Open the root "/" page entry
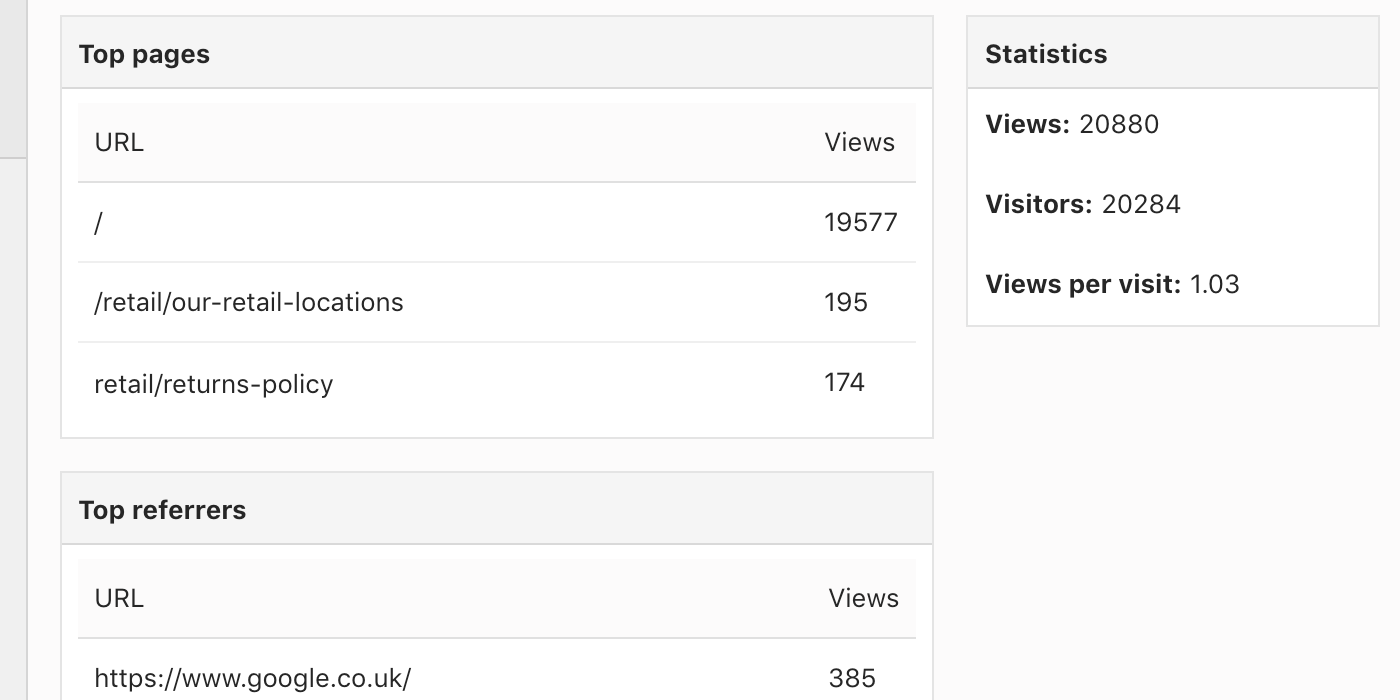Viewport: 1400px width, 700px height. (98, 223)
